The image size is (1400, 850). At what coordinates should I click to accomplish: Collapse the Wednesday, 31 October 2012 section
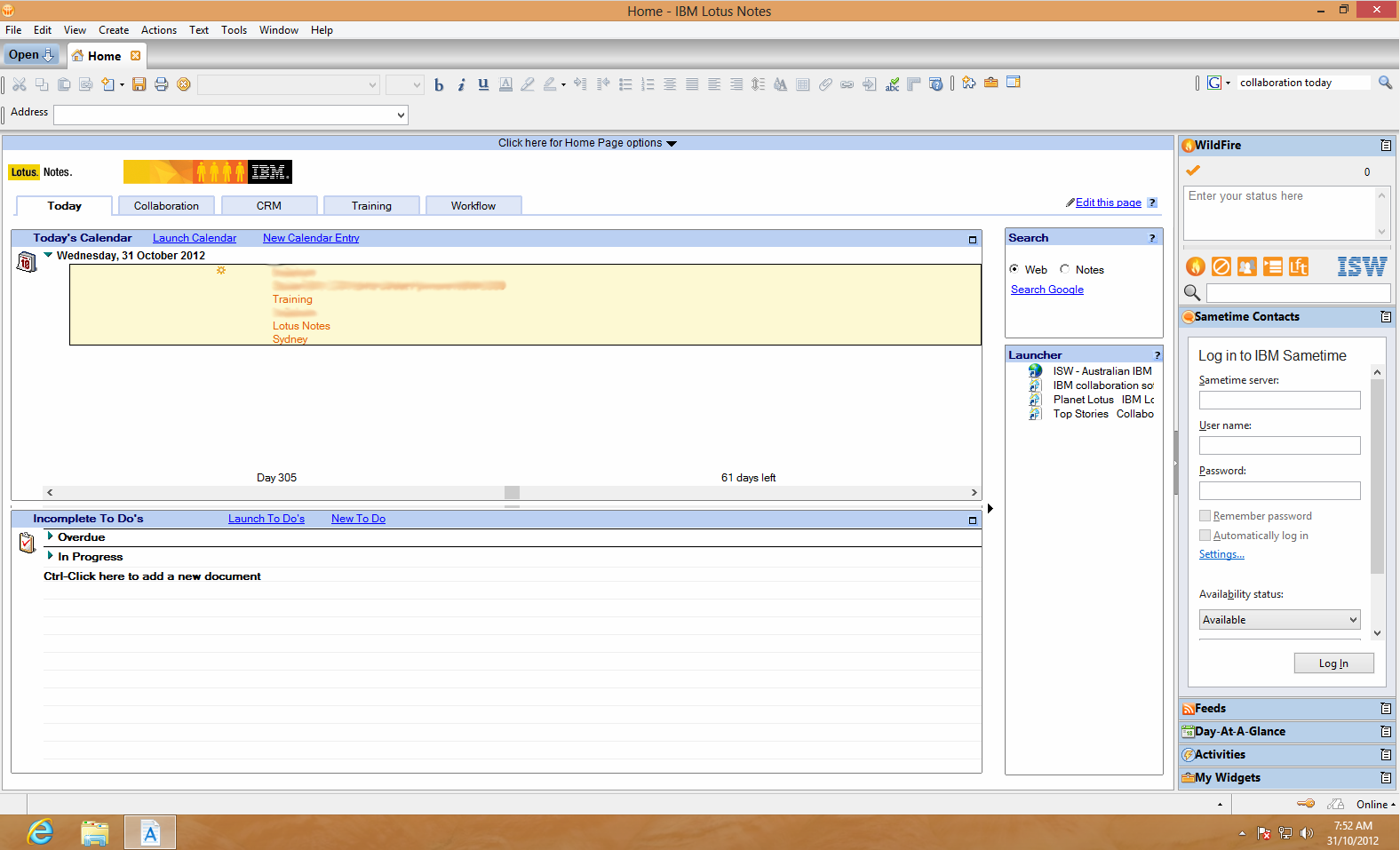[48, 255]
